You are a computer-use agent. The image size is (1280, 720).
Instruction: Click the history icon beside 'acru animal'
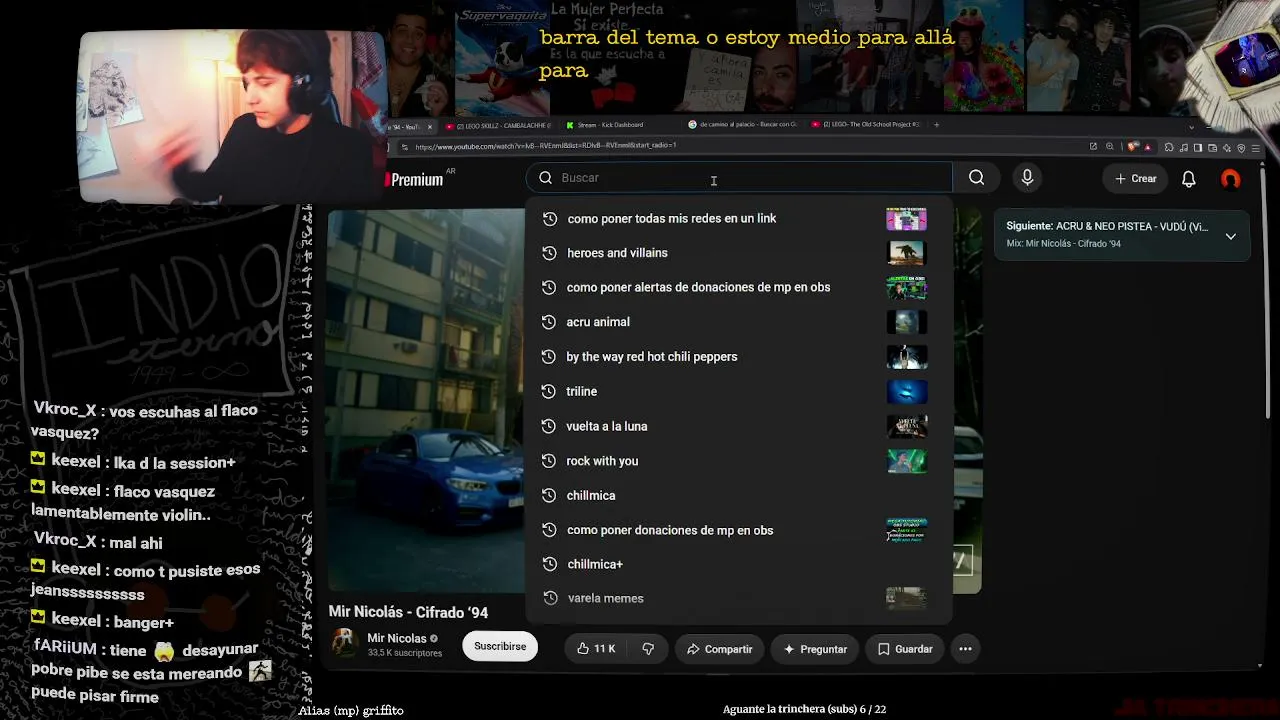[549, 322]
